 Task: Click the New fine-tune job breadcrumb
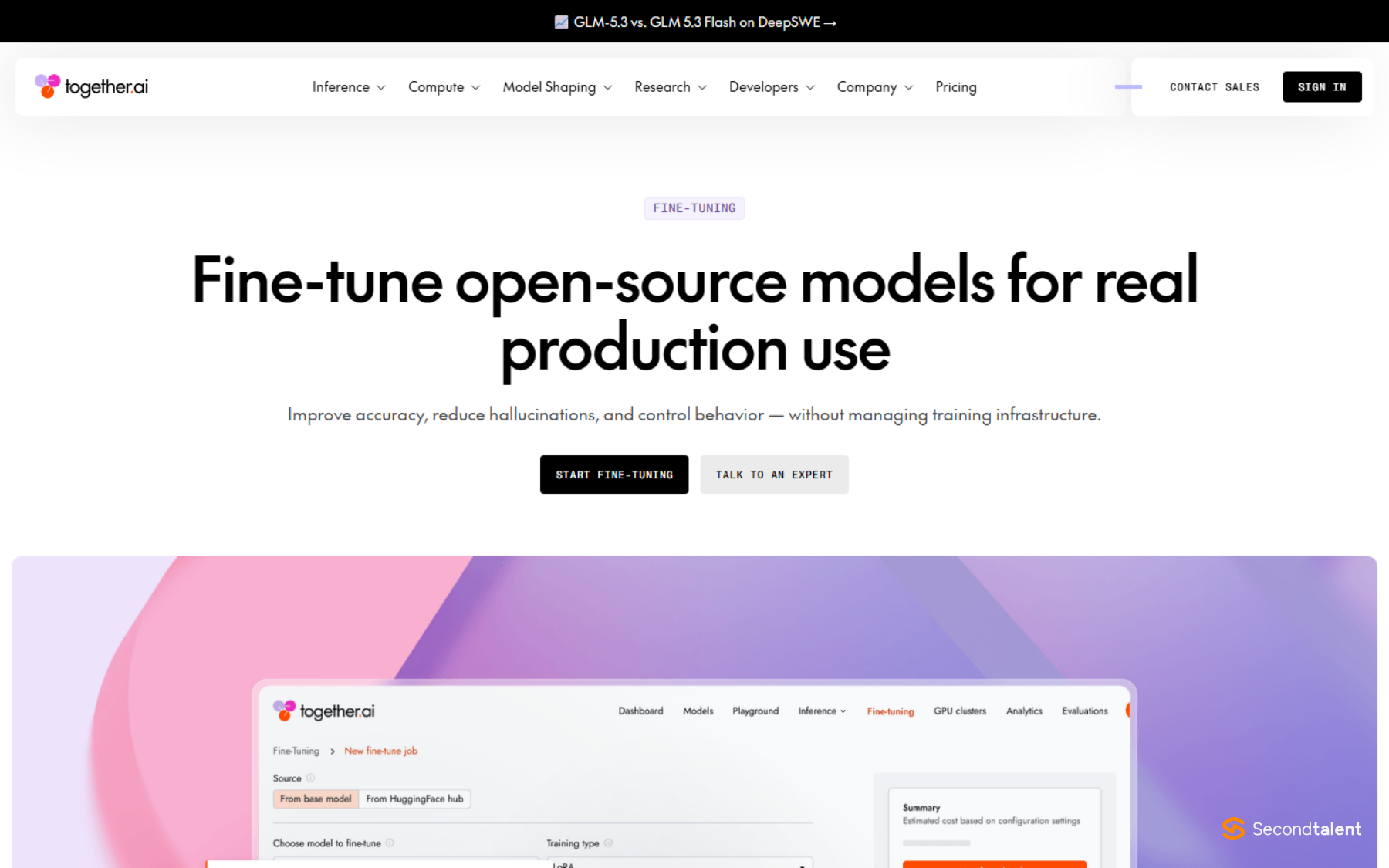click(380, 751)
